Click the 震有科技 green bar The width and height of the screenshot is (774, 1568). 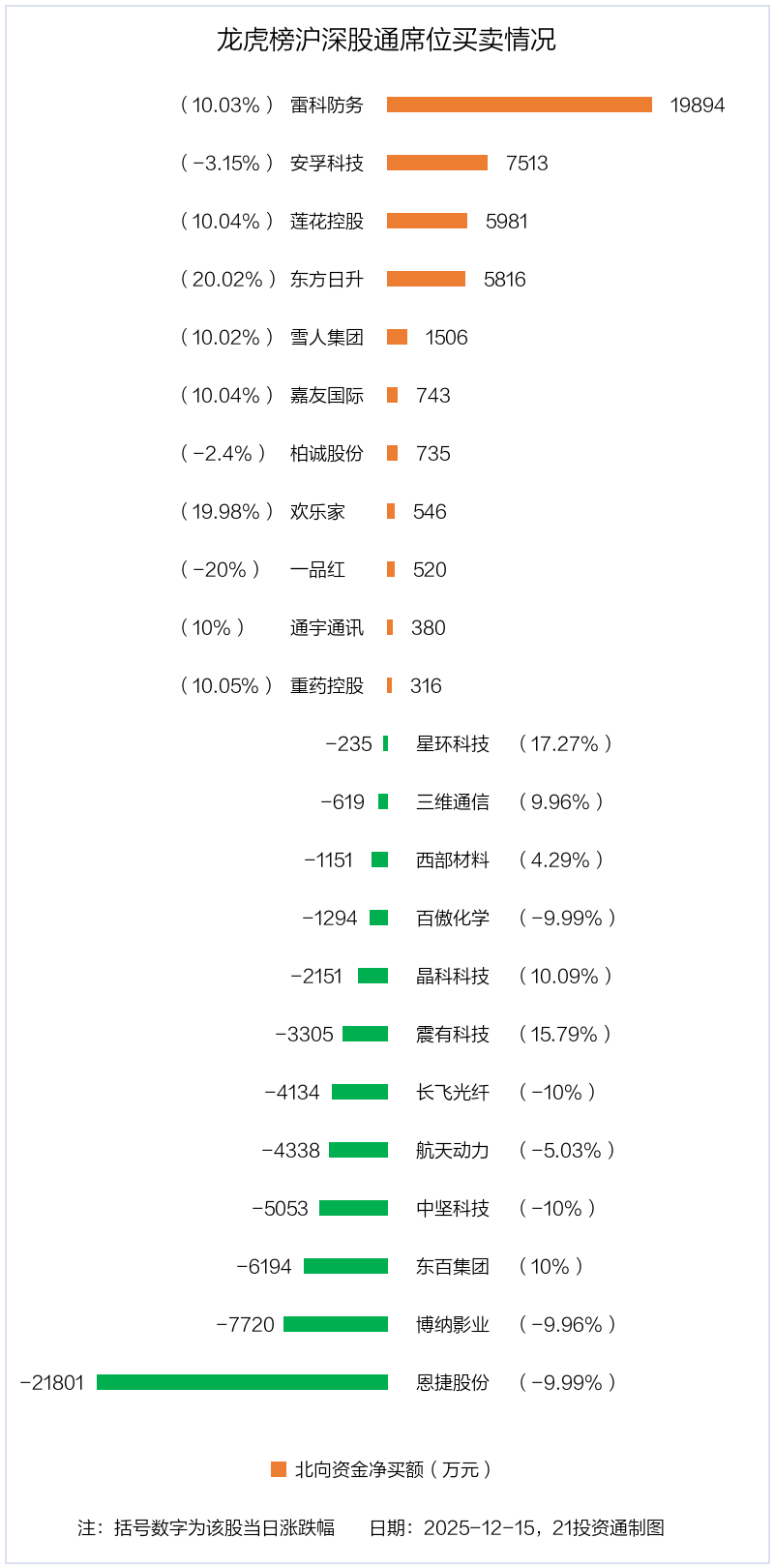click(365, 1034)
